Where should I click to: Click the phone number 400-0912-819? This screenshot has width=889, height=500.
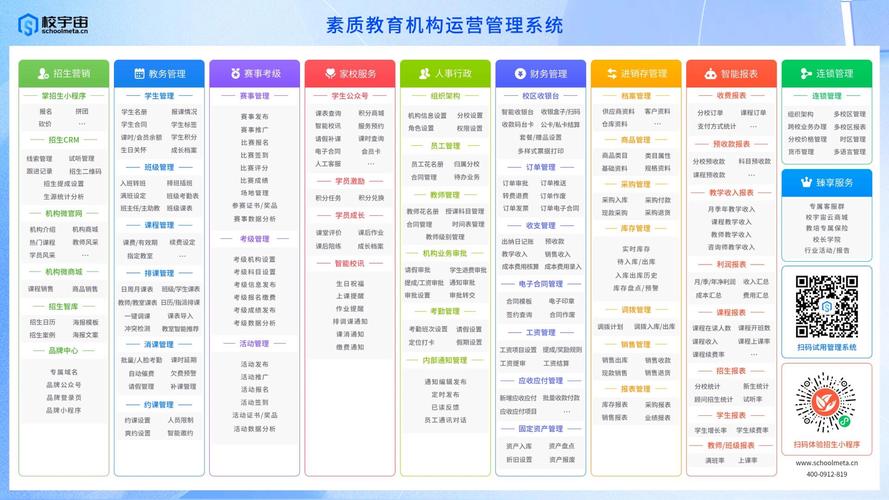pyautogui.click(x=827, y=474)
